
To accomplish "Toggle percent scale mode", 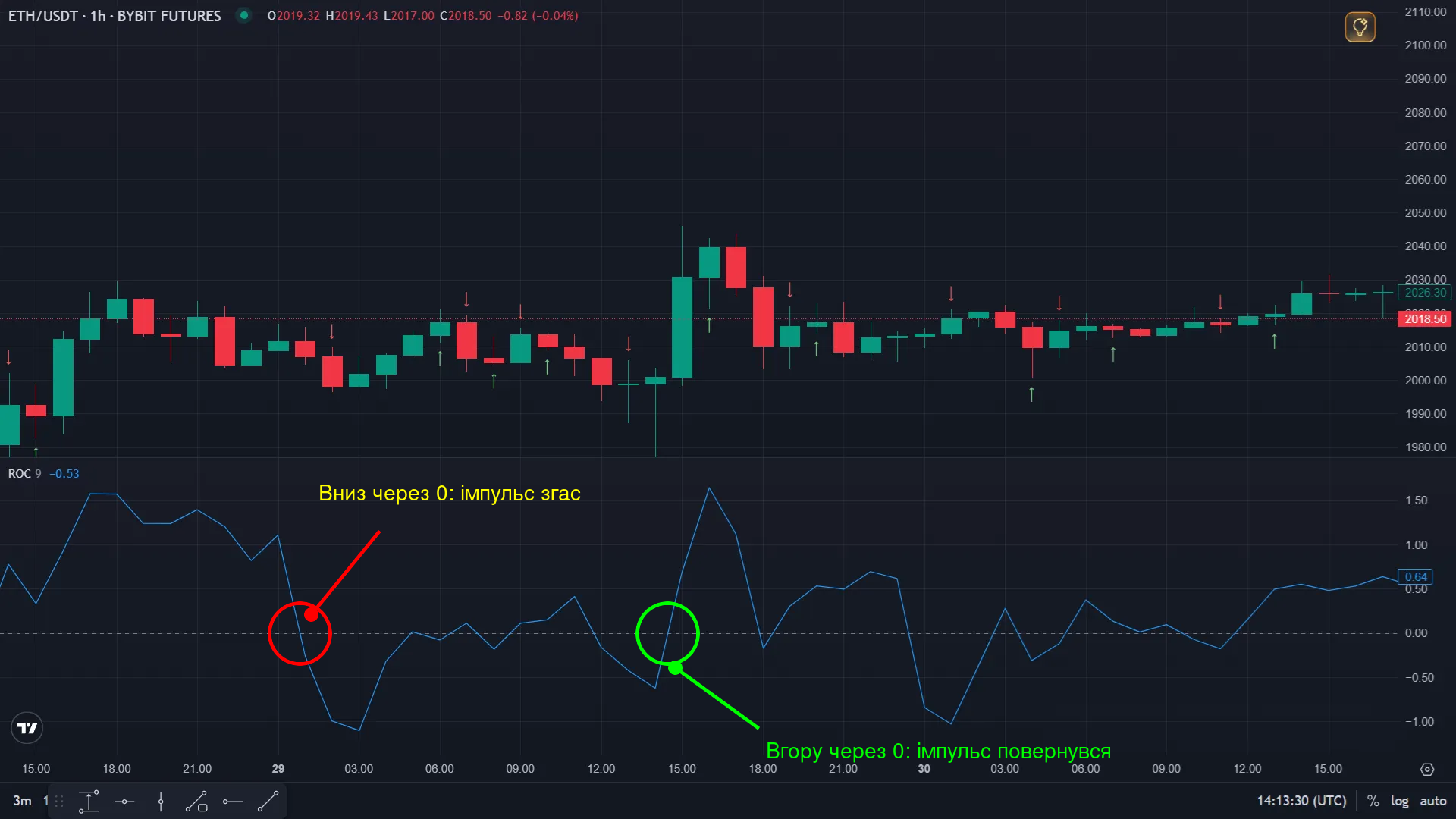I will click(1373, 801).
